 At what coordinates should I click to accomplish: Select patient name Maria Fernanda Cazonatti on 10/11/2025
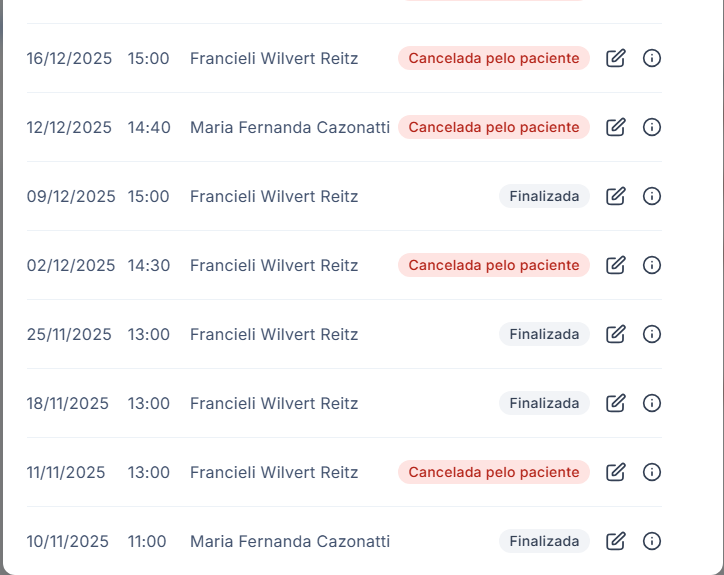coord(290,541)
